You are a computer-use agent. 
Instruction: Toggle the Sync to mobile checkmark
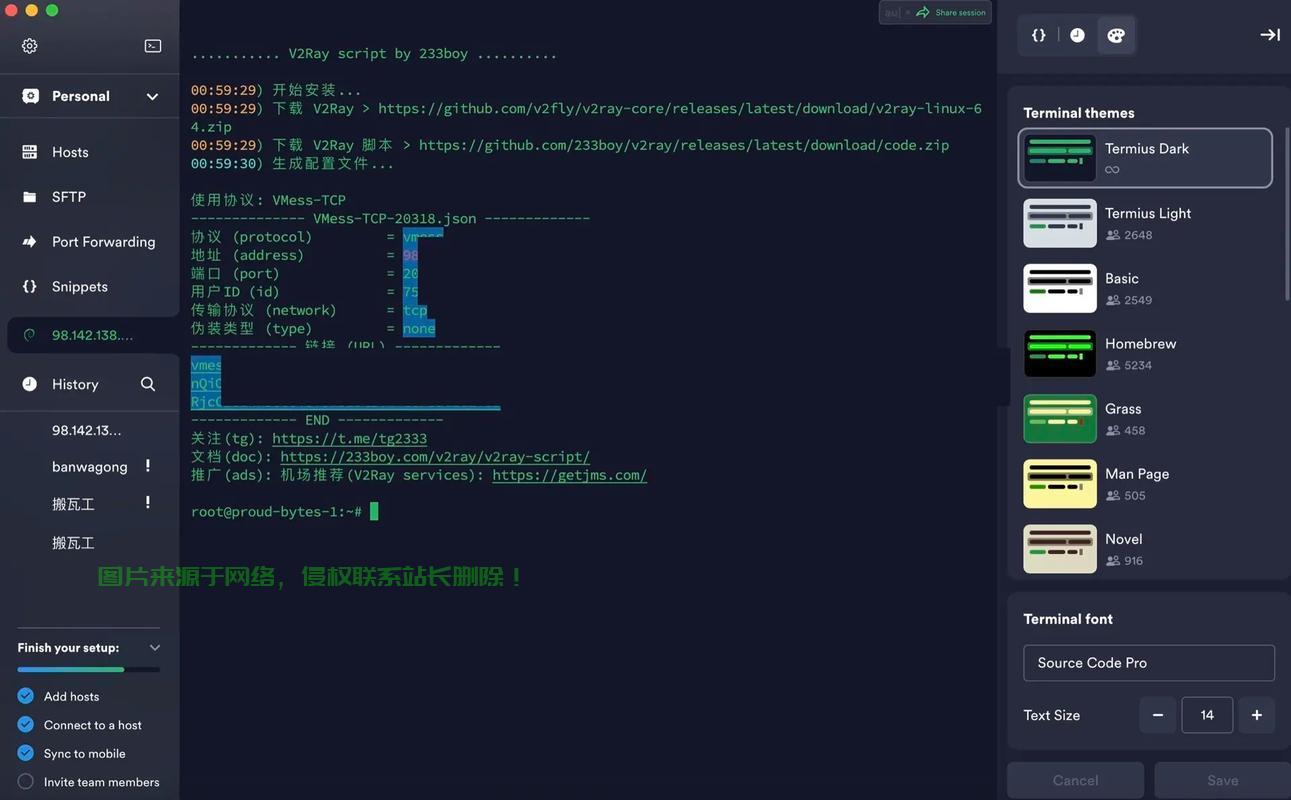26,753
